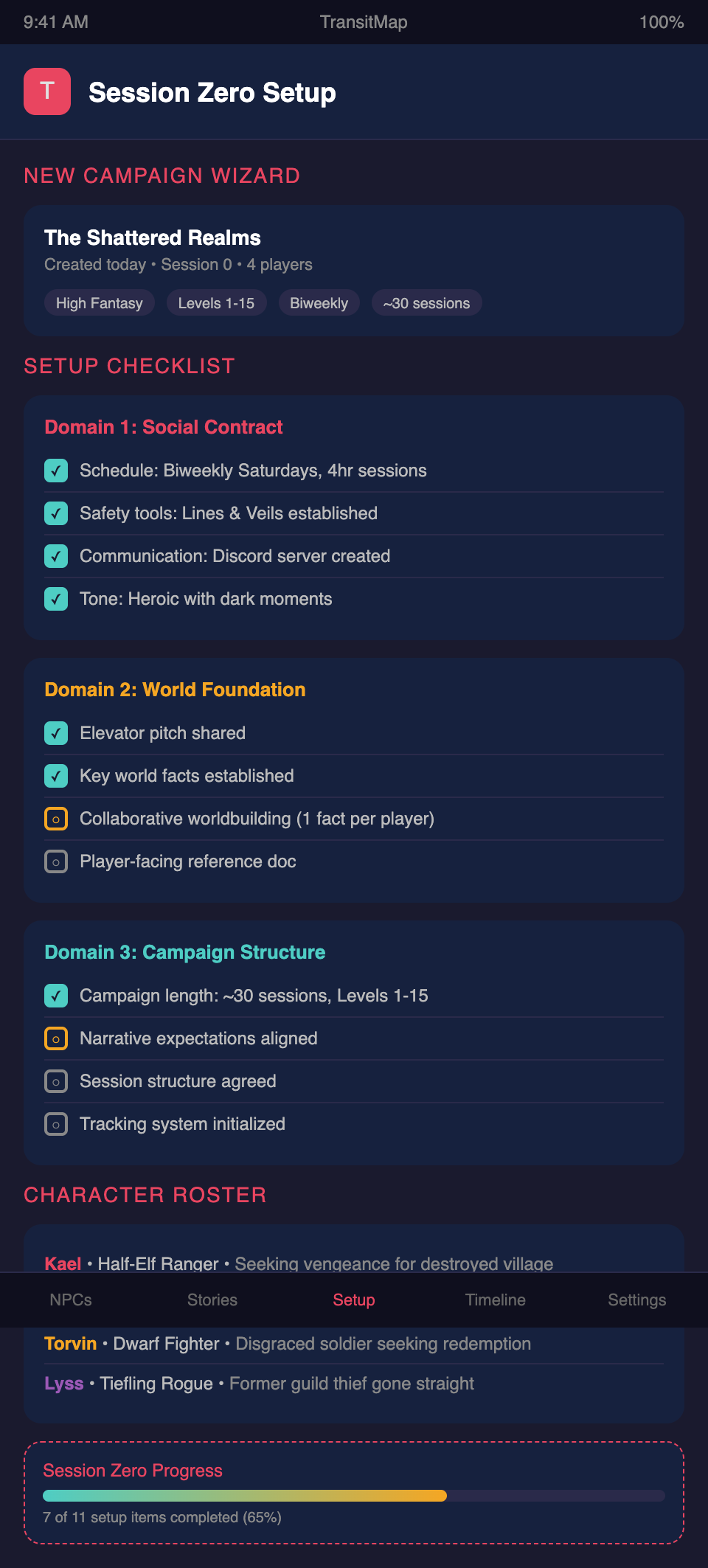This screenshot has height=1568, width=708.
Task: Uncheck Schedule: Biweekly Saturdays checkbox
Action: (56, 471)
